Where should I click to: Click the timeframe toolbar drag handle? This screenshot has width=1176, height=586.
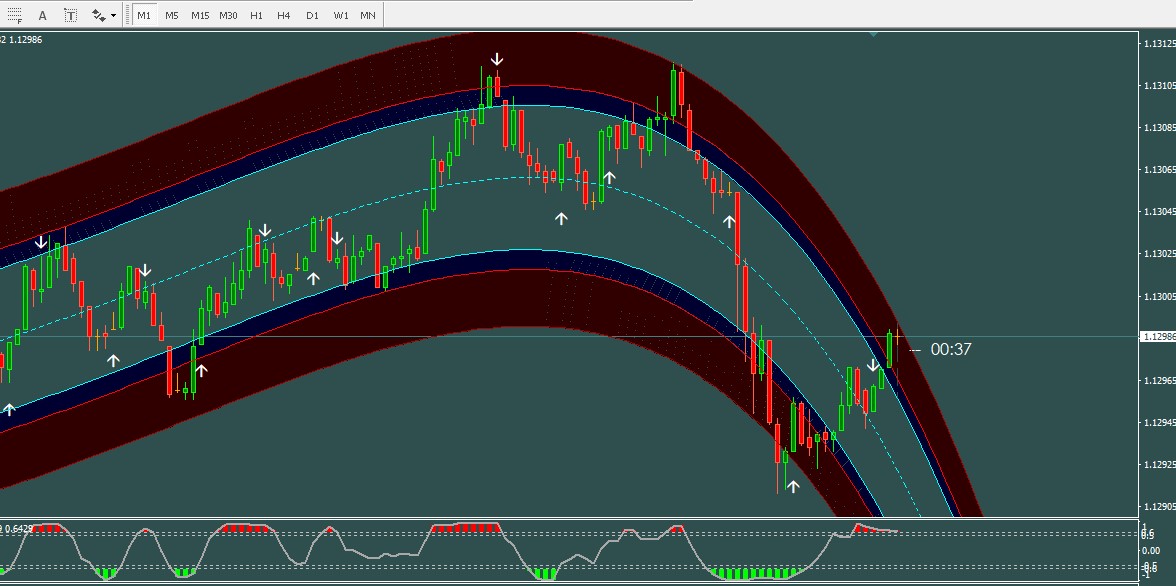(x=128, y=15)
